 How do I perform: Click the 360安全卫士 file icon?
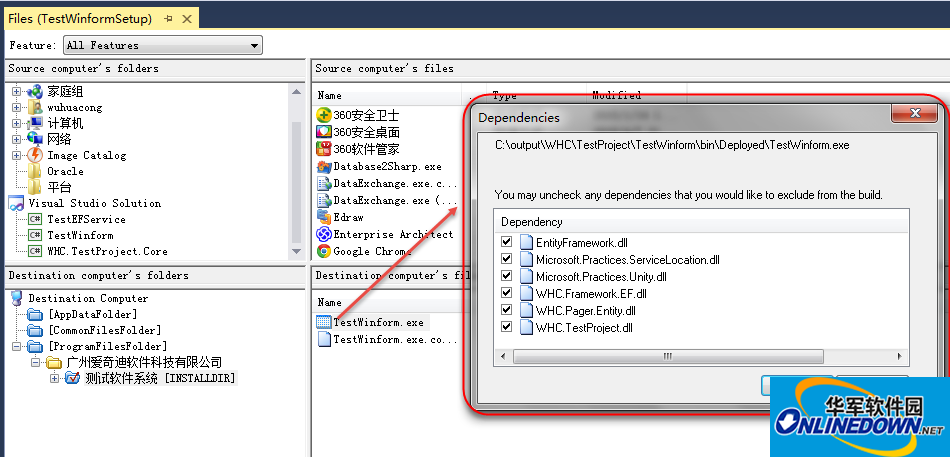(x=324, y=115)
